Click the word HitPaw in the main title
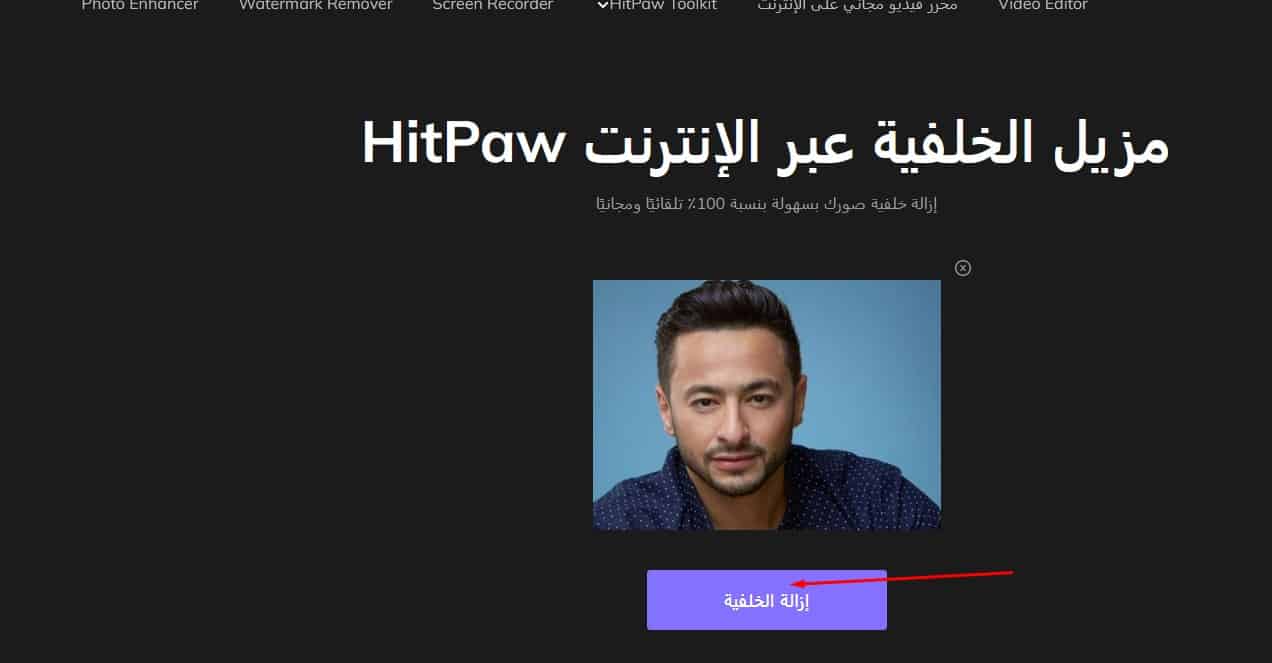 (x=463, y=143)
